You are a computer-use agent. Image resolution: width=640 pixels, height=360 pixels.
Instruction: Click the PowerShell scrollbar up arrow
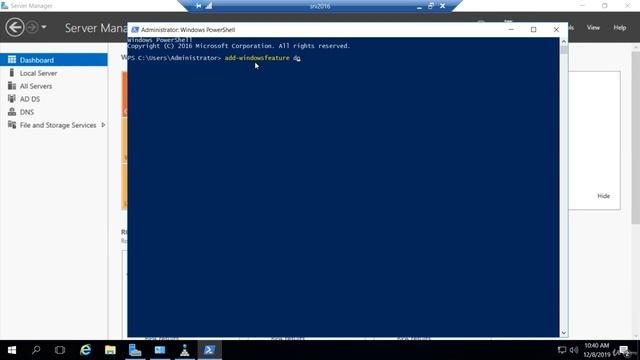564,42
